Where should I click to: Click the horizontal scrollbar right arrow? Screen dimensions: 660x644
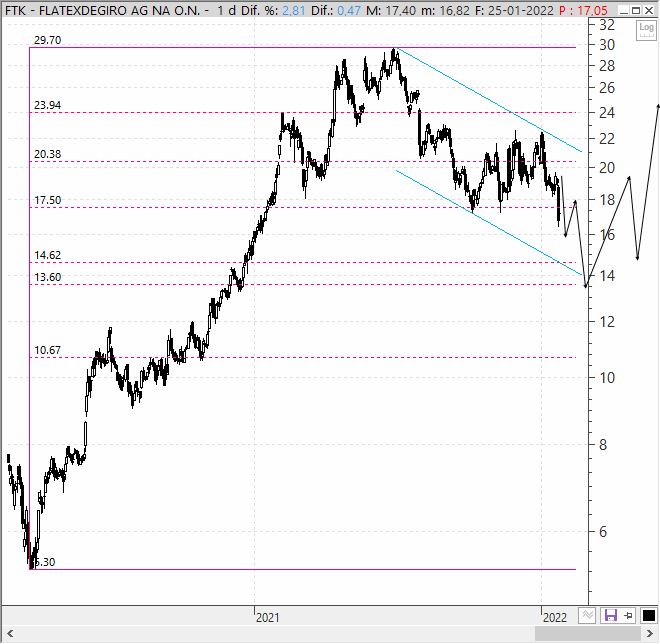pos(649,633)
